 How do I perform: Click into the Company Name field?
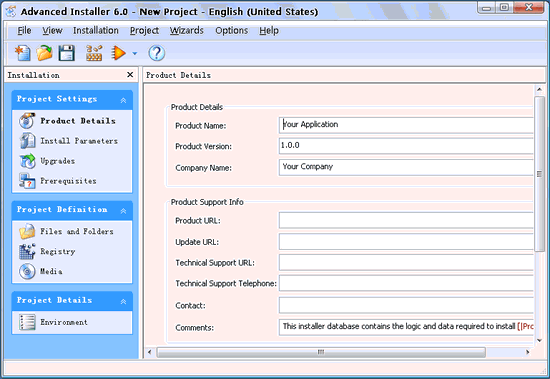point(406,167)
